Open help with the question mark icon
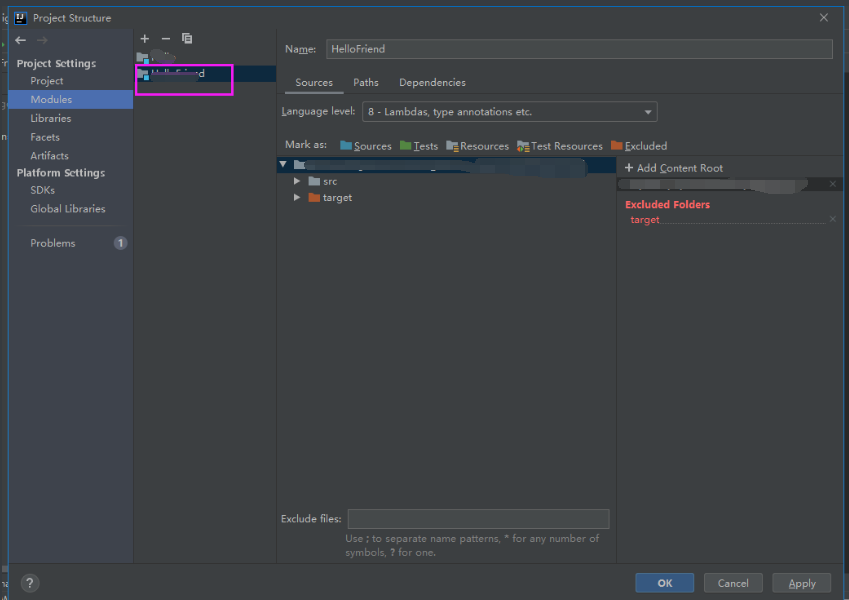The image size is (849, 600). (30, 583)
